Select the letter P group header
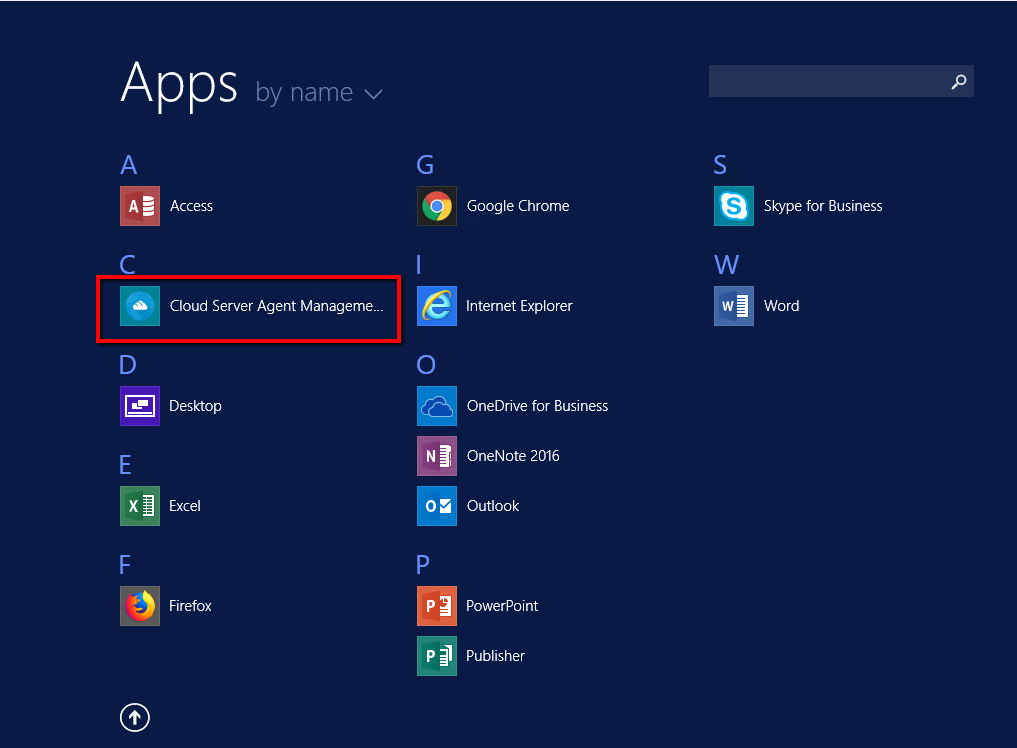The image size is (1017, 748). pyautogui.click(x=423, y=564)
